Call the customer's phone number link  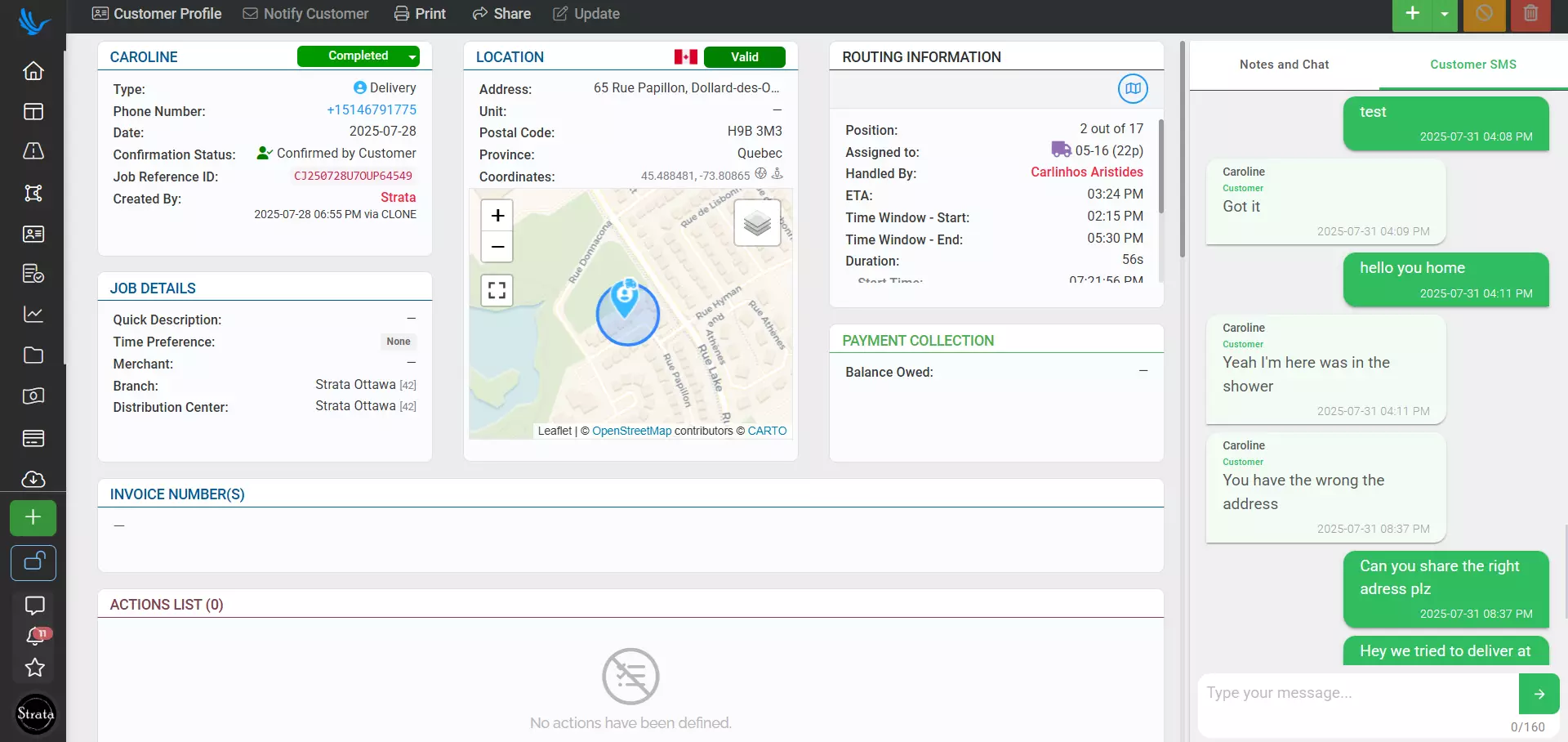point(372,110)
